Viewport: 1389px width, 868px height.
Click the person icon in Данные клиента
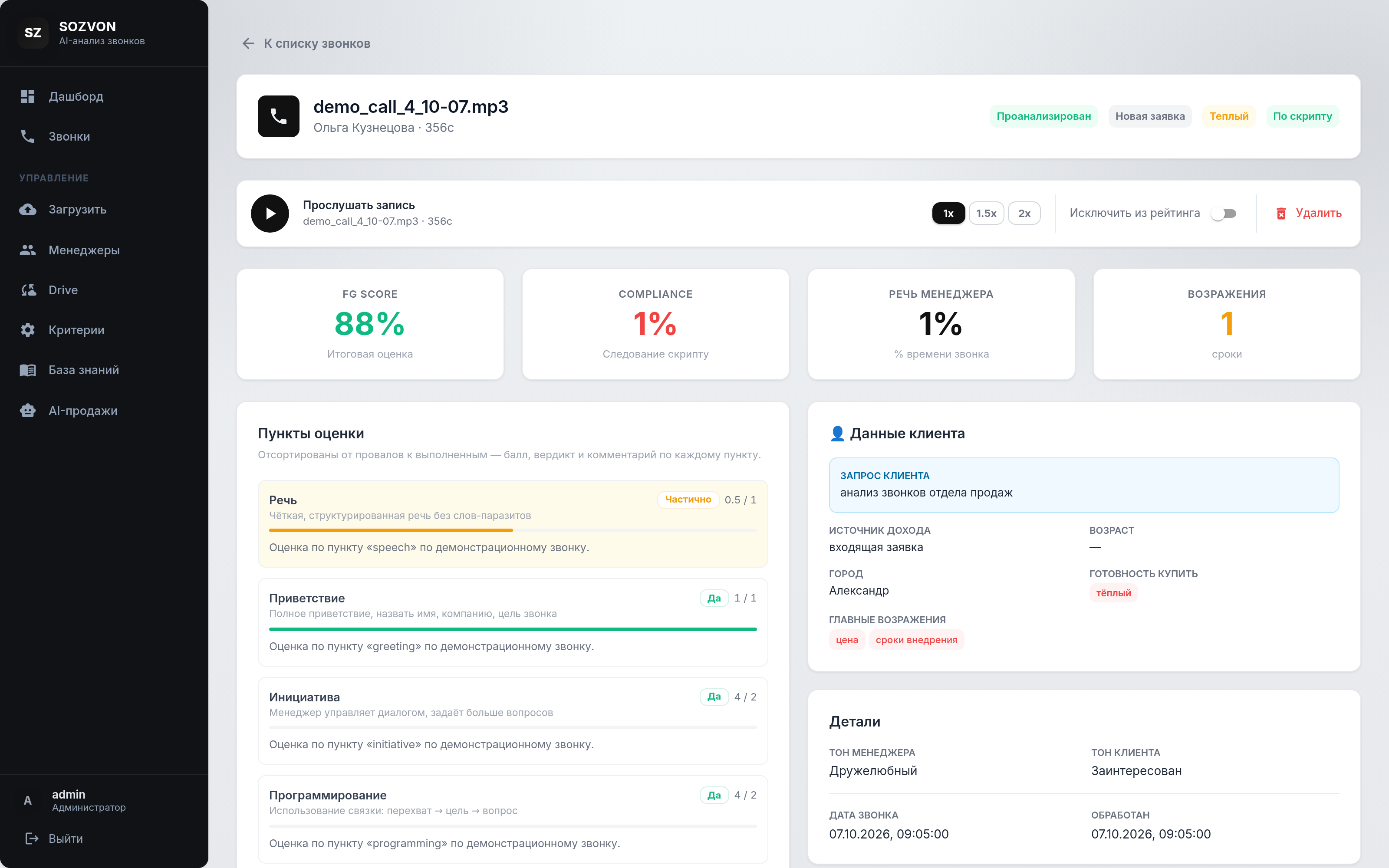click(837, 434)
